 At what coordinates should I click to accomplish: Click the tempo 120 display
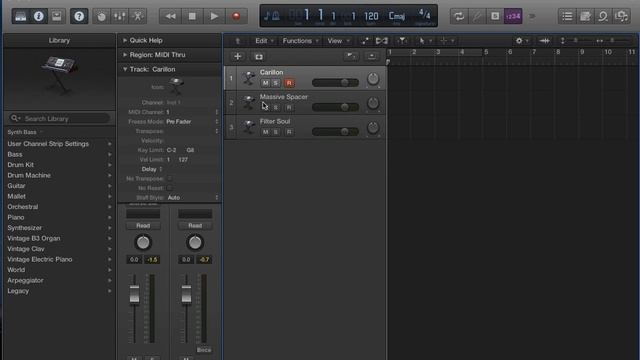click(x=371, y=16)
